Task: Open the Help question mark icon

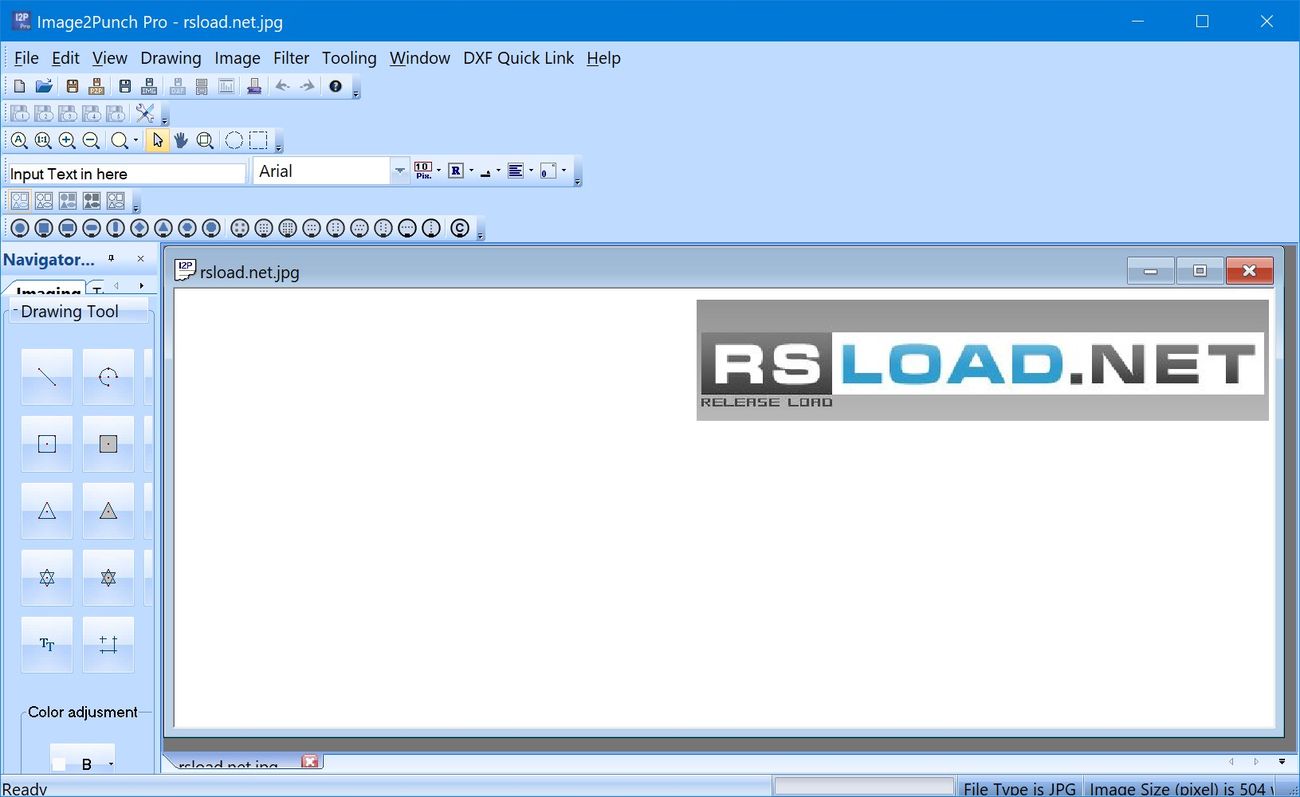Action: [335, 87]
